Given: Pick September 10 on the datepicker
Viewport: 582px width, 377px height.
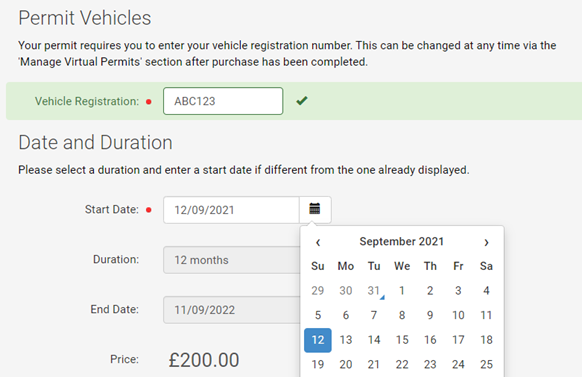Looking at the screenshot, I should pos(458,315).
